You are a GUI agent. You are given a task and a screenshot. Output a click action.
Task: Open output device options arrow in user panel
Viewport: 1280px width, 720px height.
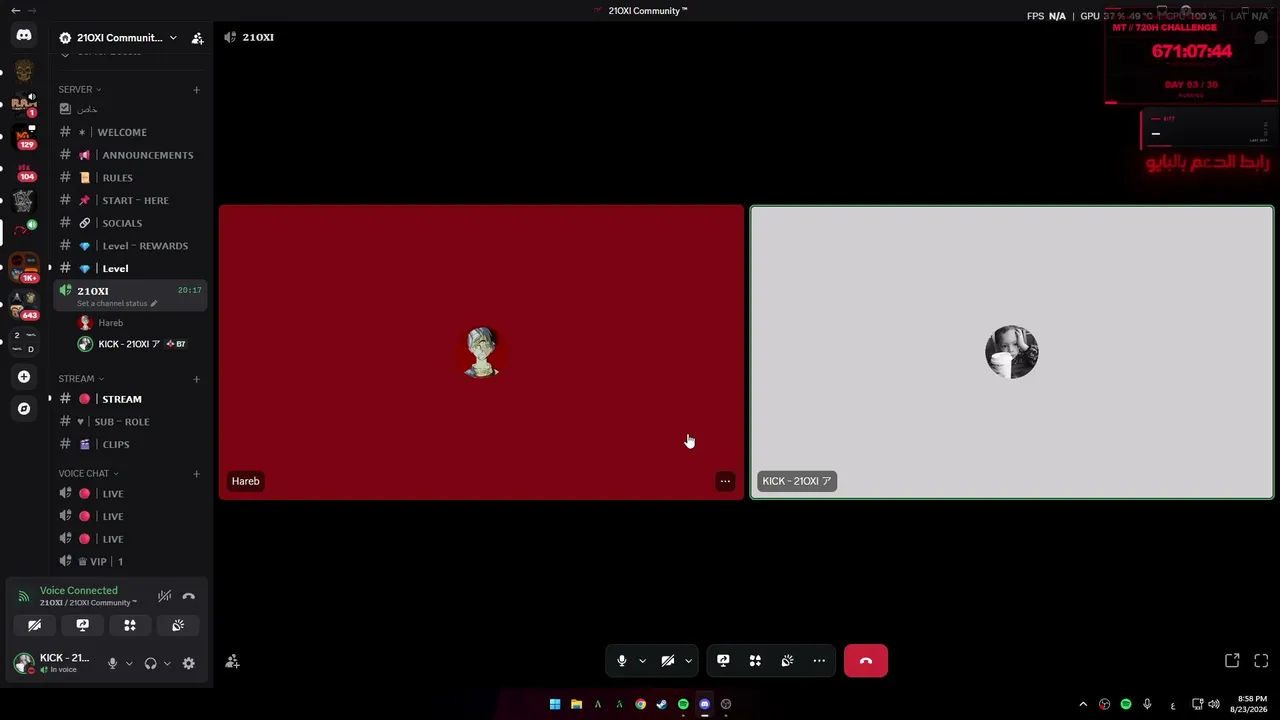(167, 663)
